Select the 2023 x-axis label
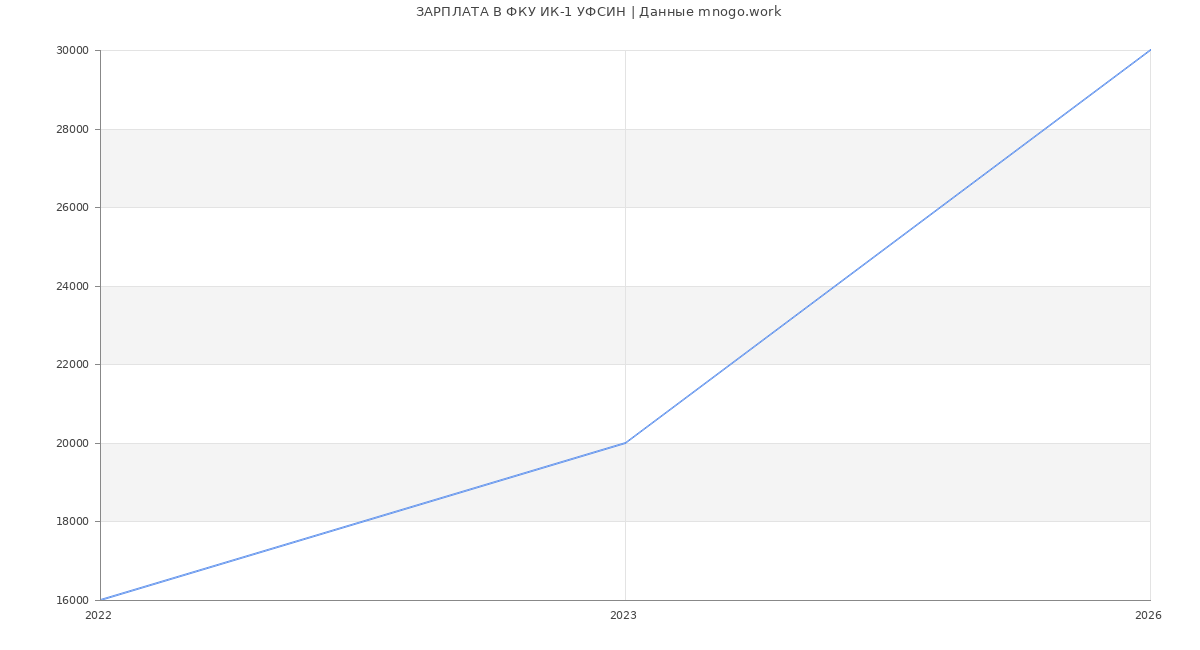This screenshot has height=650, width=1200. [623, 616]
